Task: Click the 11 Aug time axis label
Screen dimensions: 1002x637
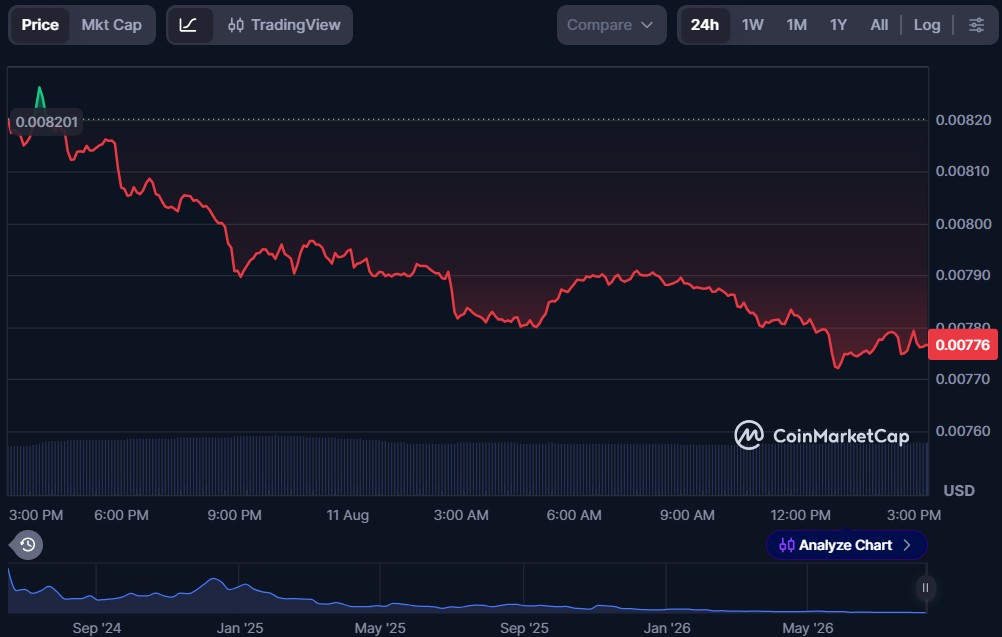Action: (x=348, y=515)
